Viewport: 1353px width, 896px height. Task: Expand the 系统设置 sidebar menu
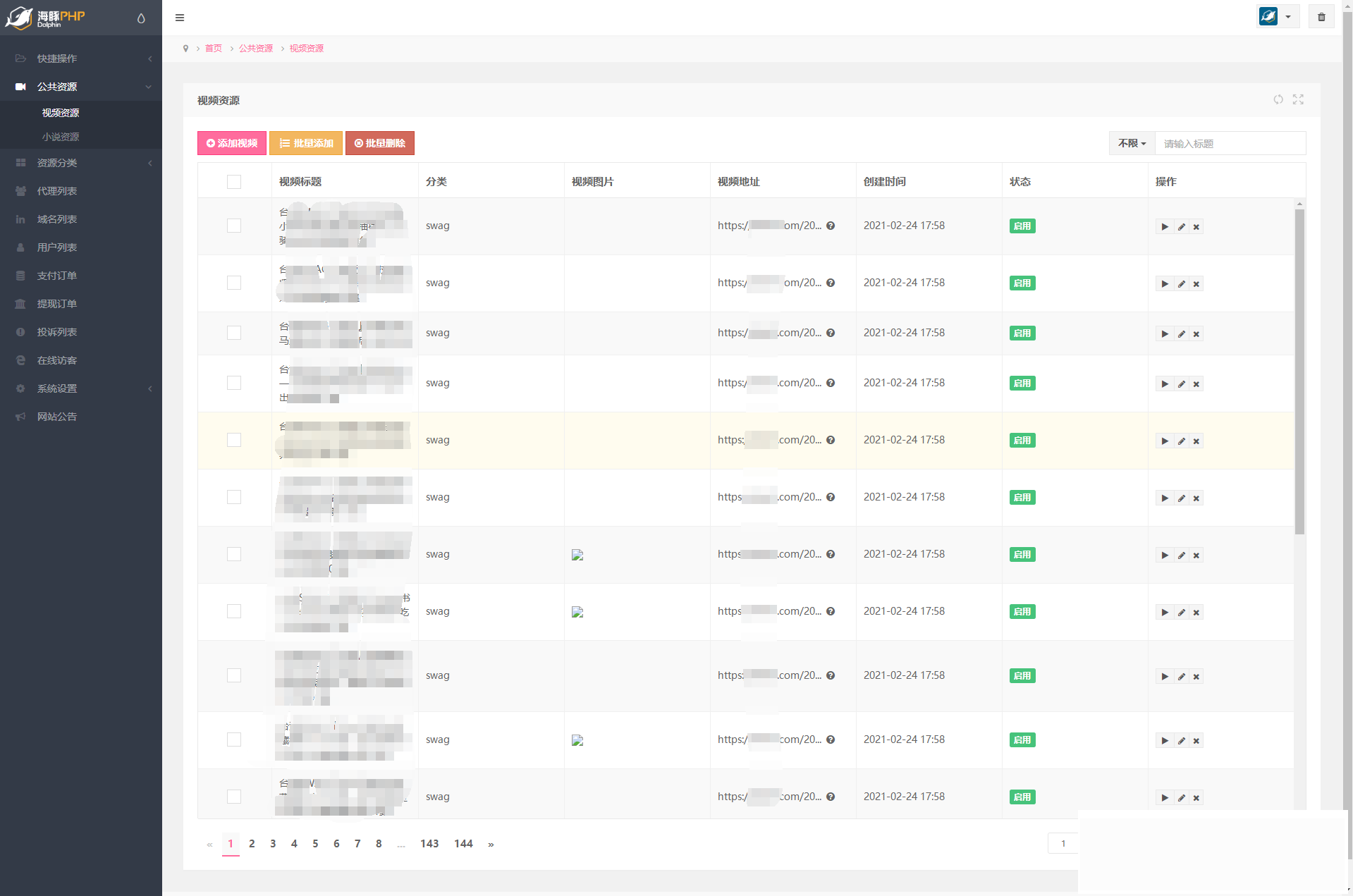click(81, 388)
